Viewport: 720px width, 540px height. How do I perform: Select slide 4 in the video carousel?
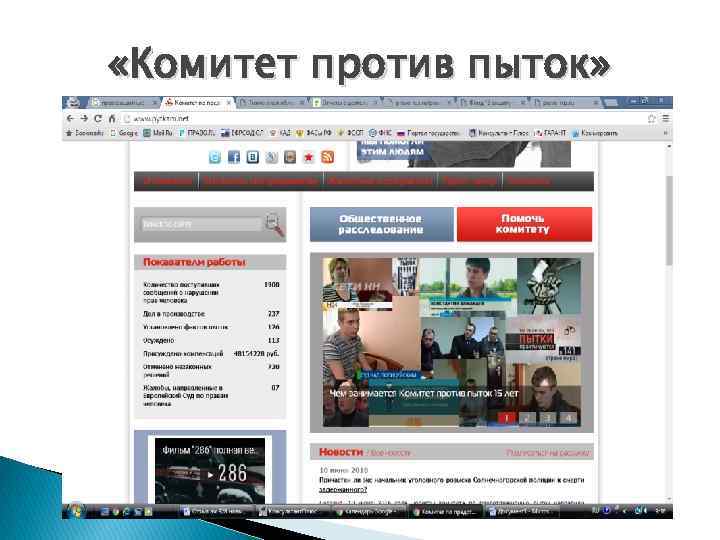[568, 418]
